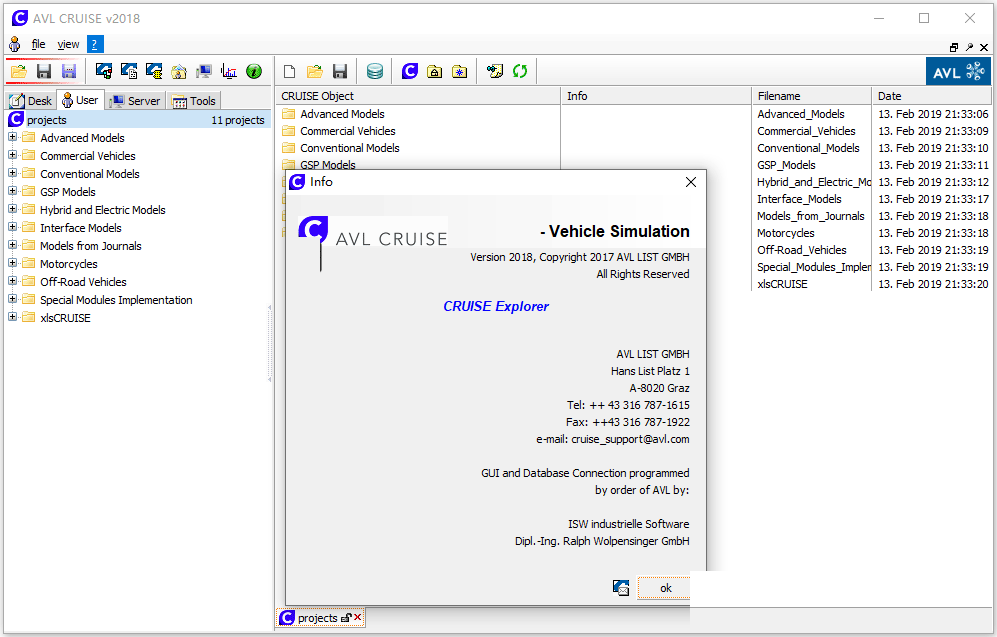Switch to the Desk tab

[31, 100]
